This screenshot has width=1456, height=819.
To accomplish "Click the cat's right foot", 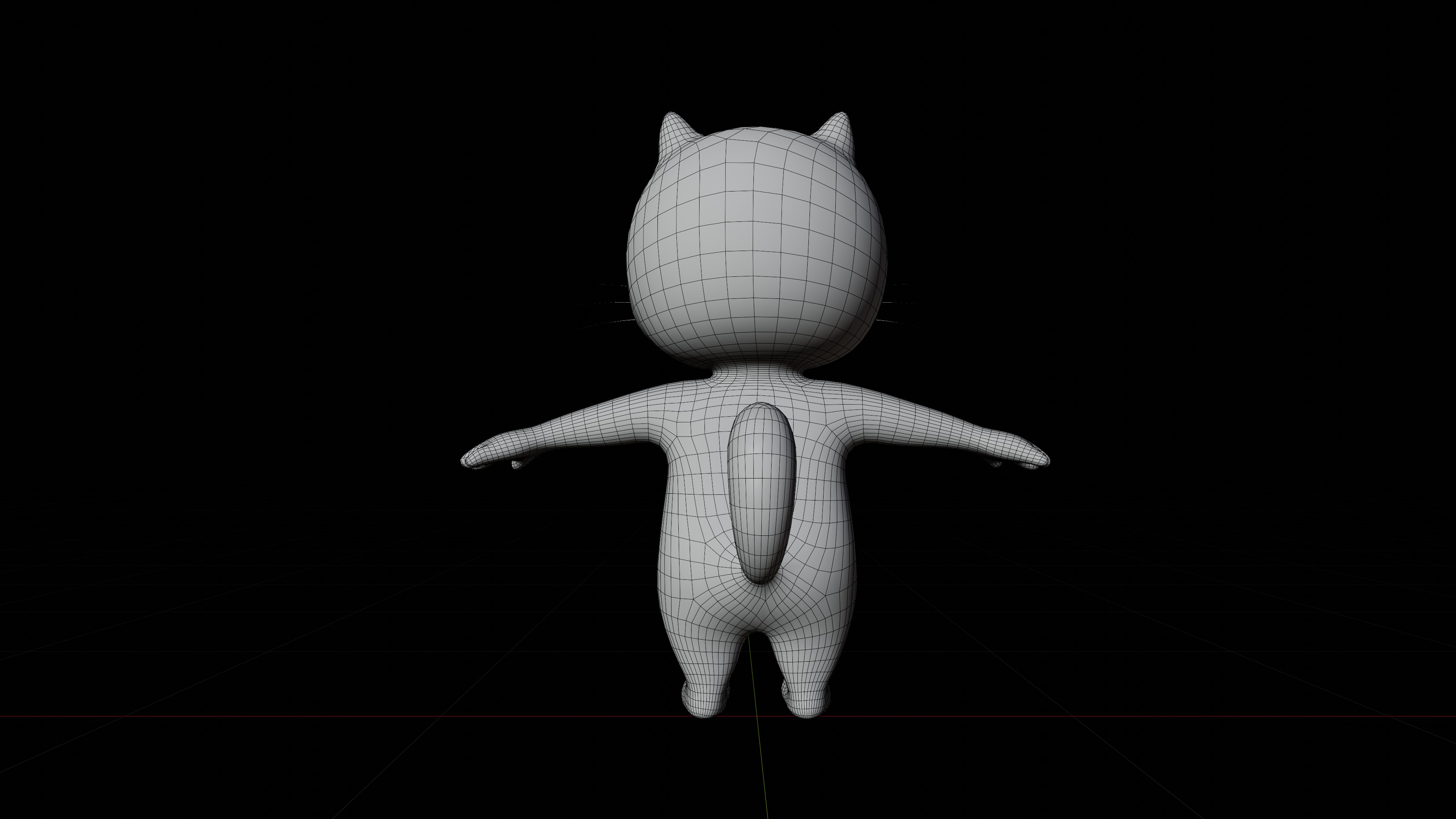I will [807, 704].
